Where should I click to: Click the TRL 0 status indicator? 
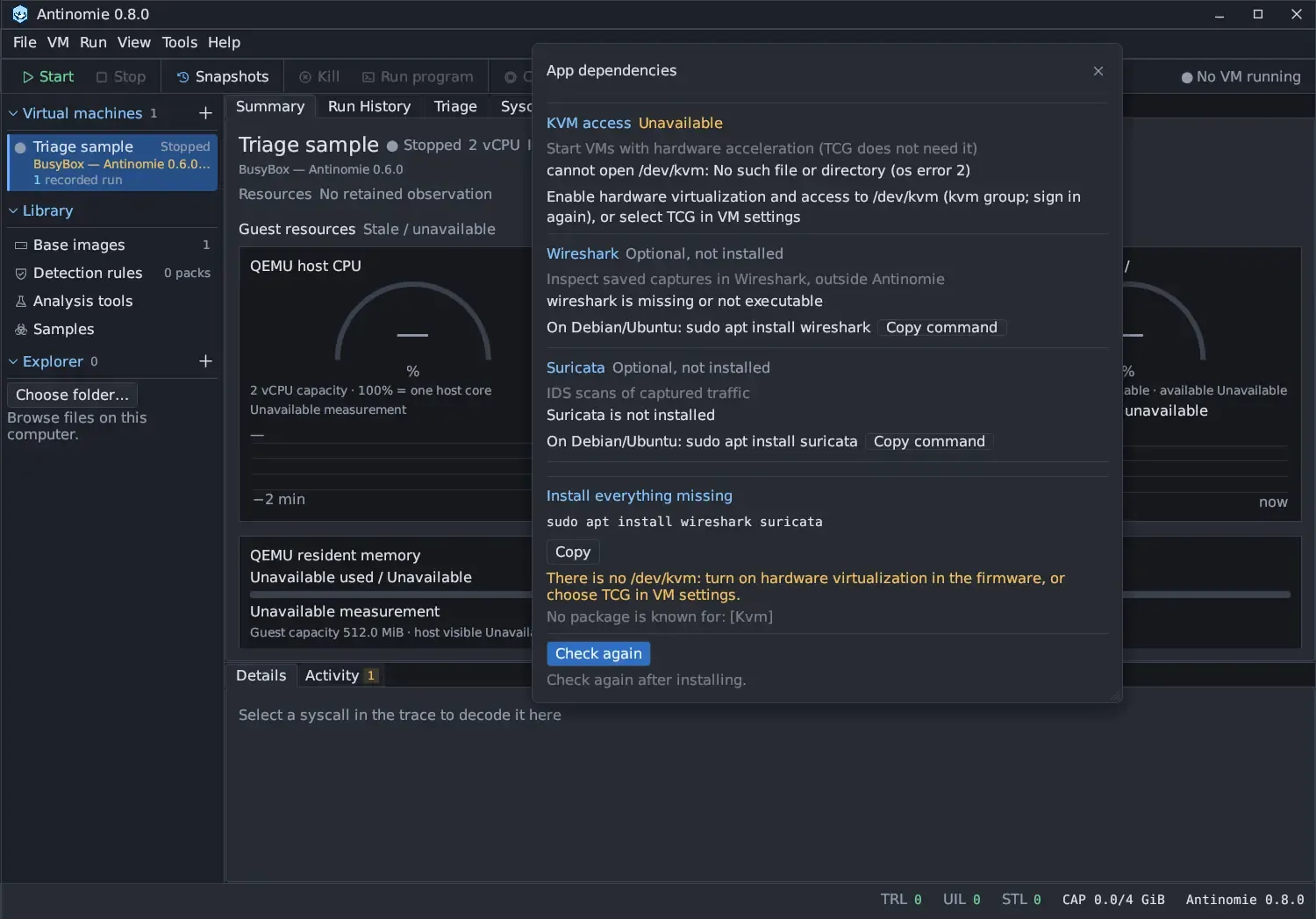(901, 900)
